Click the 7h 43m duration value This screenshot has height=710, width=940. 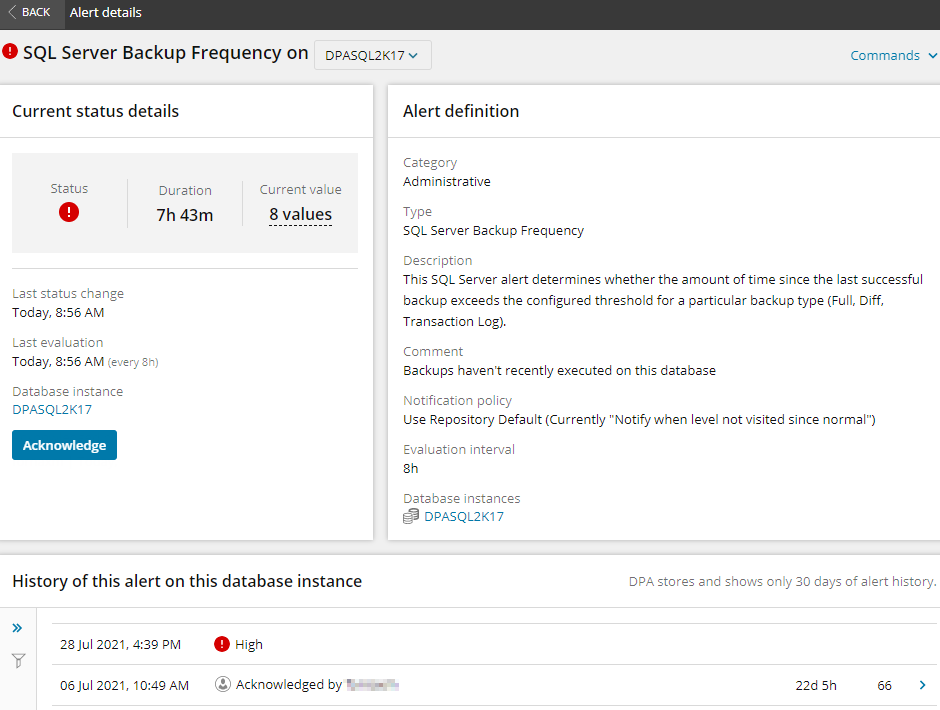(x=185, y=215)
